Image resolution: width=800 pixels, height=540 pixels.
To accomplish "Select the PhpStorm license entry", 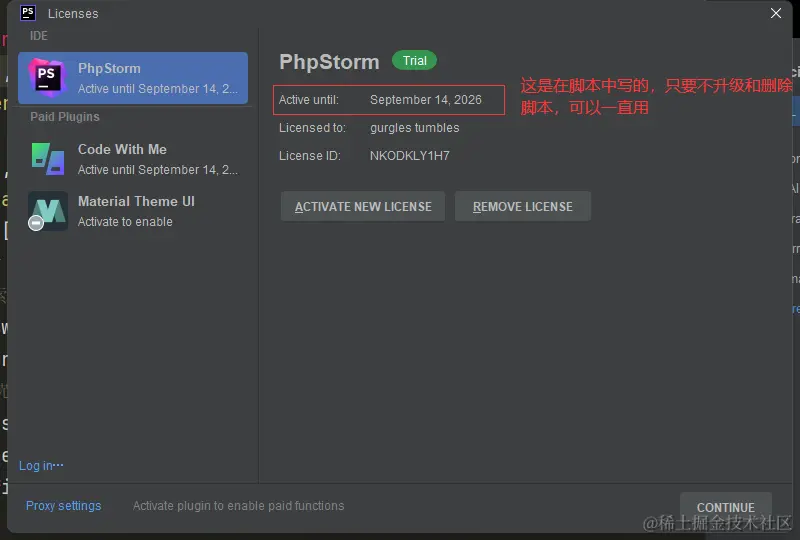I will pyautogui.click(x=133, y=78).
